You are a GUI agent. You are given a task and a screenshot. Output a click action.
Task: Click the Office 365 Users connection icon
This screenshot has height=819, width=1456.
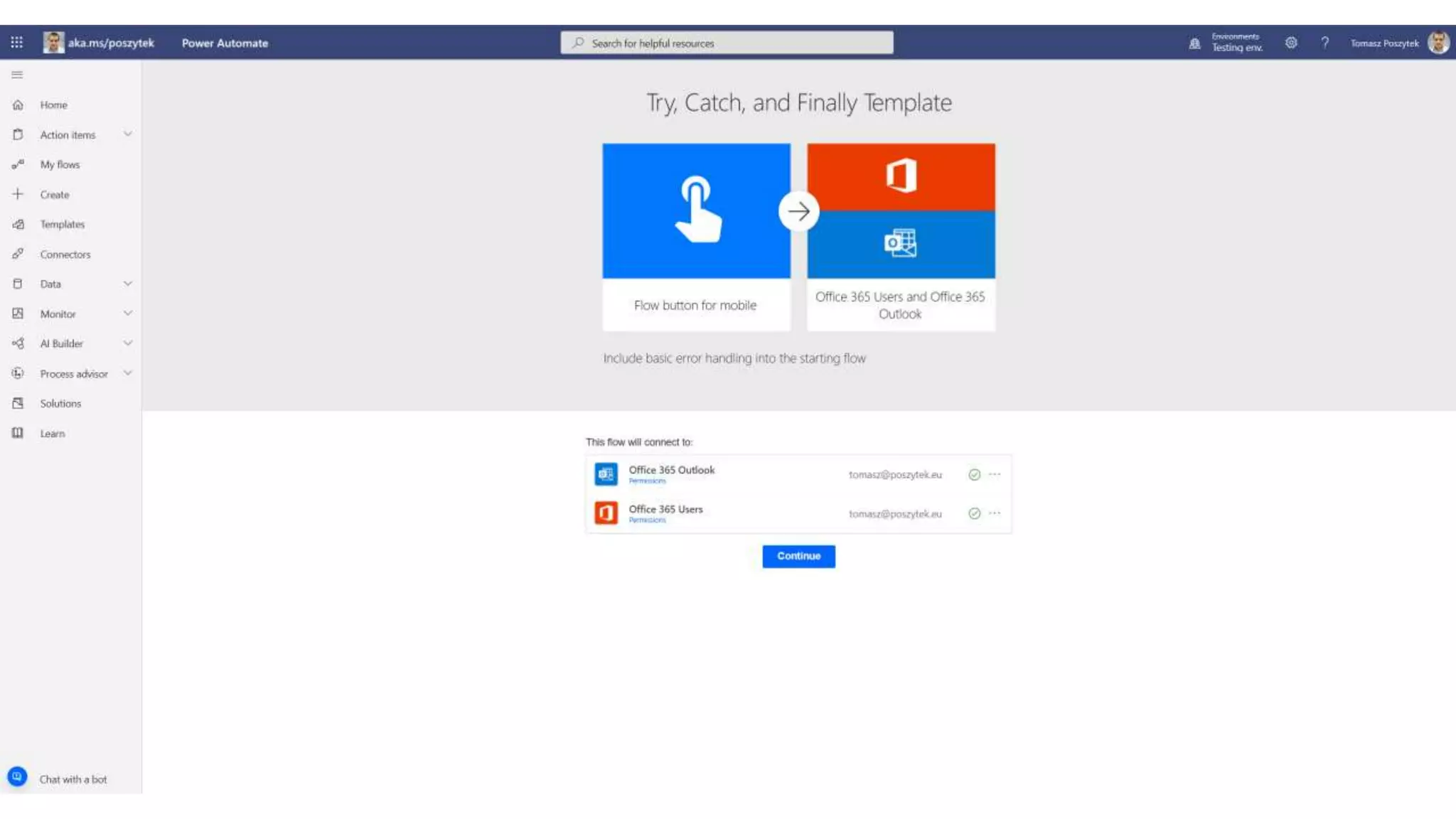click(606, 513)
